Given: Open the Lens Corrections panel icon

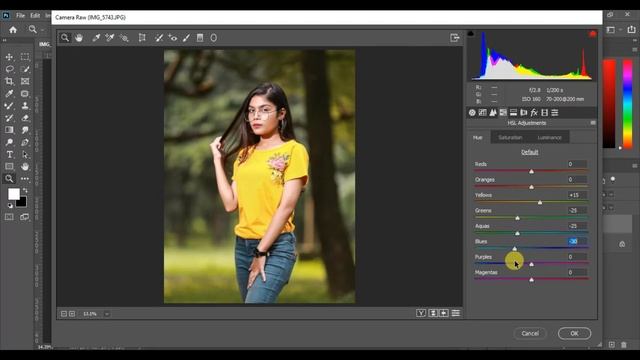Looking at the screenshot, I should pyautogui.click(x=524, y=113).
